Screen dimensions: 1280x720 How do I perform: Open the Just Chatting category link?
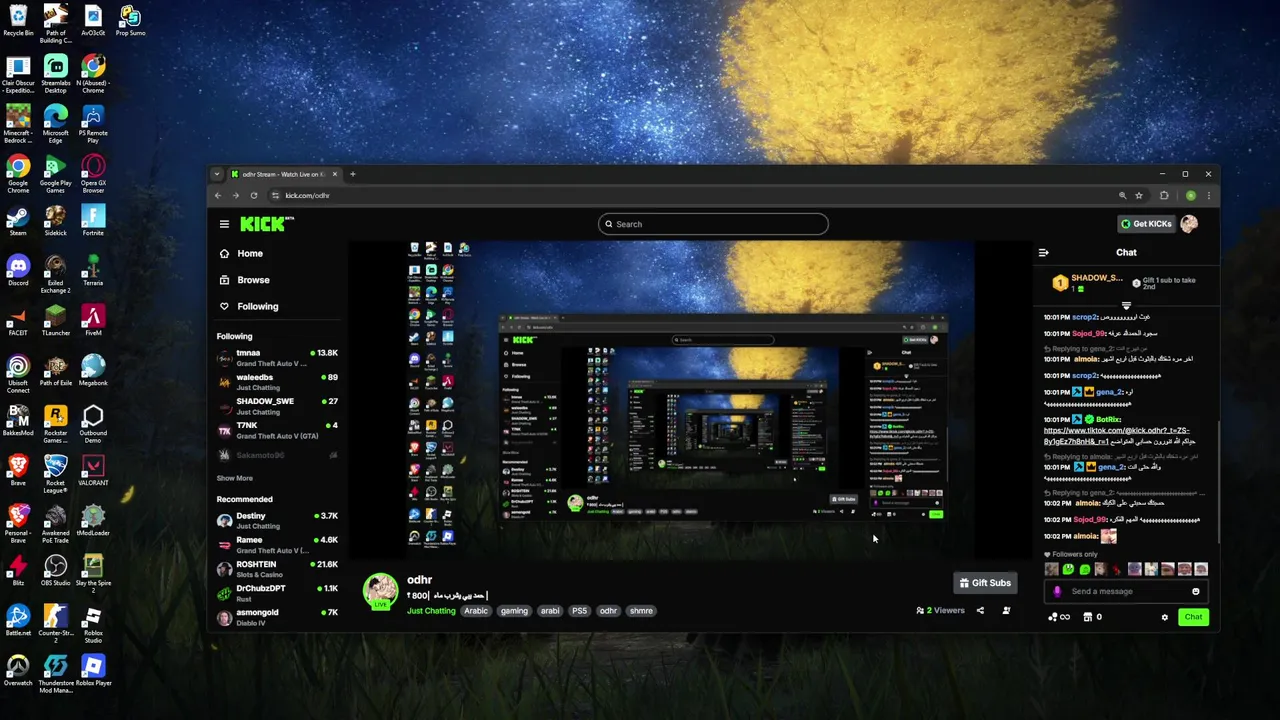pyautogui.click(x=431, y=611)
